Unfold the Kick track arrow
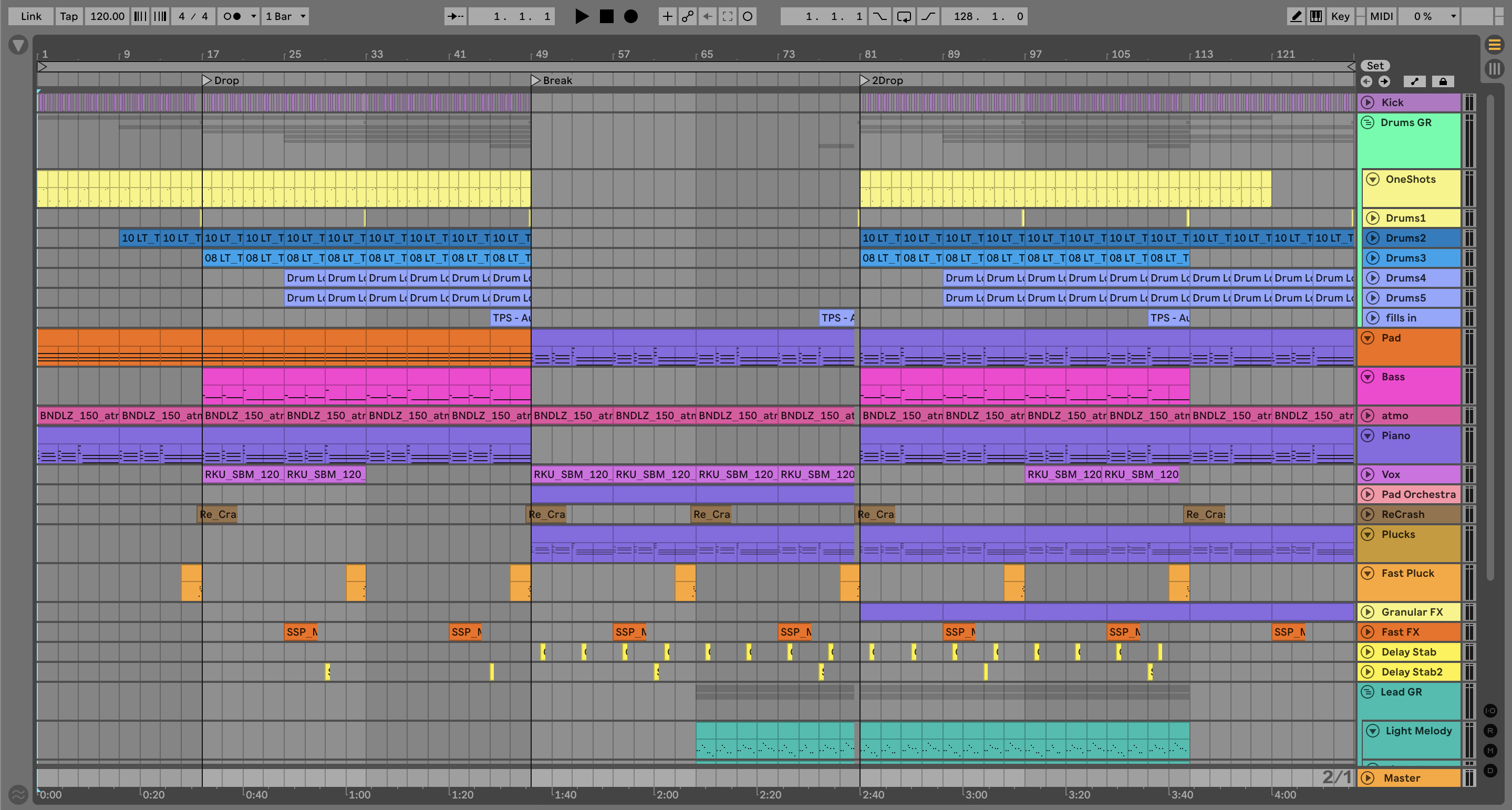The width and height of the screenshot is (1512, 810). click(x=1368, y=102)
